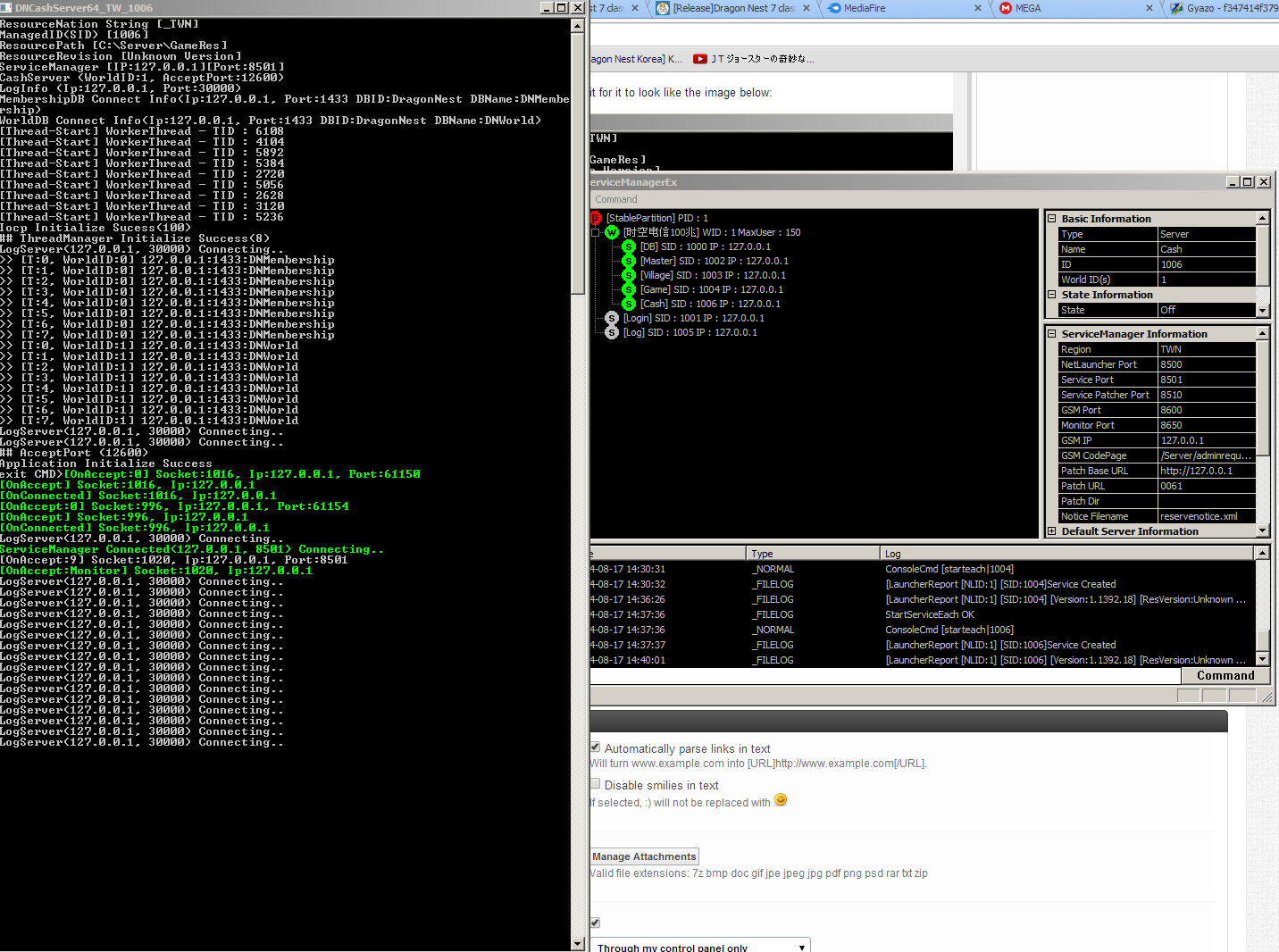
Task: Collapse the world node in the service tree
Action: click(x=596, y=232)
